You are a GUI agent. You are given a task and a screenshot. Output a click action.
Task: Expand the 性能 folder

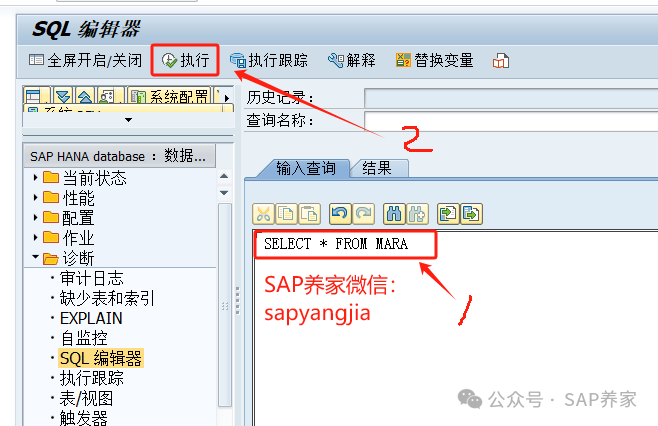[36, 197]
